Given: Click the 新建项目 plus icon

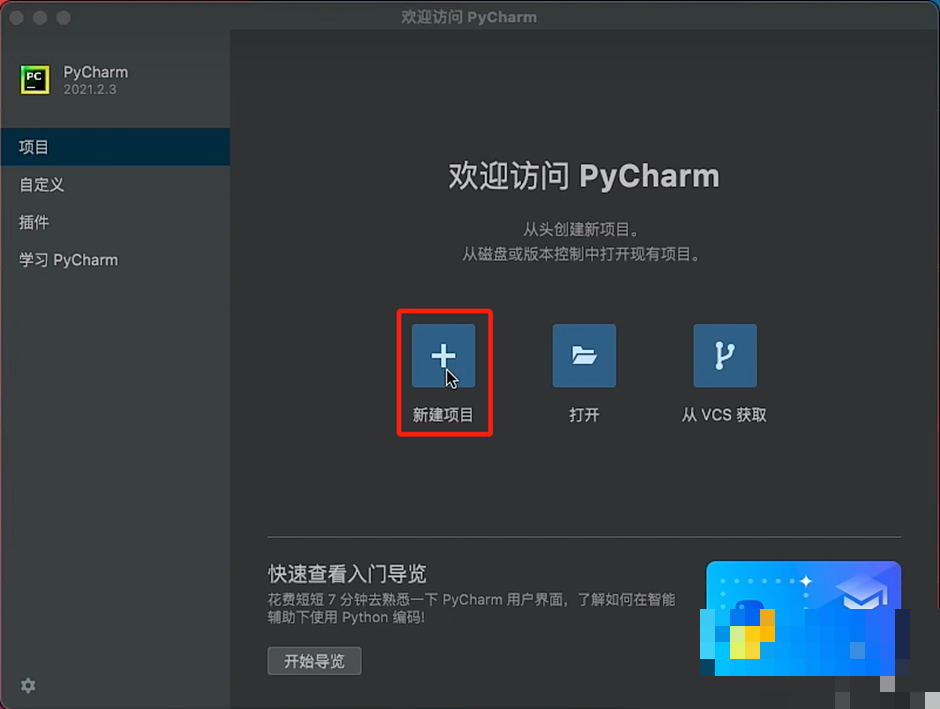Looking at the screenshot, I should [x=443, y=355].
